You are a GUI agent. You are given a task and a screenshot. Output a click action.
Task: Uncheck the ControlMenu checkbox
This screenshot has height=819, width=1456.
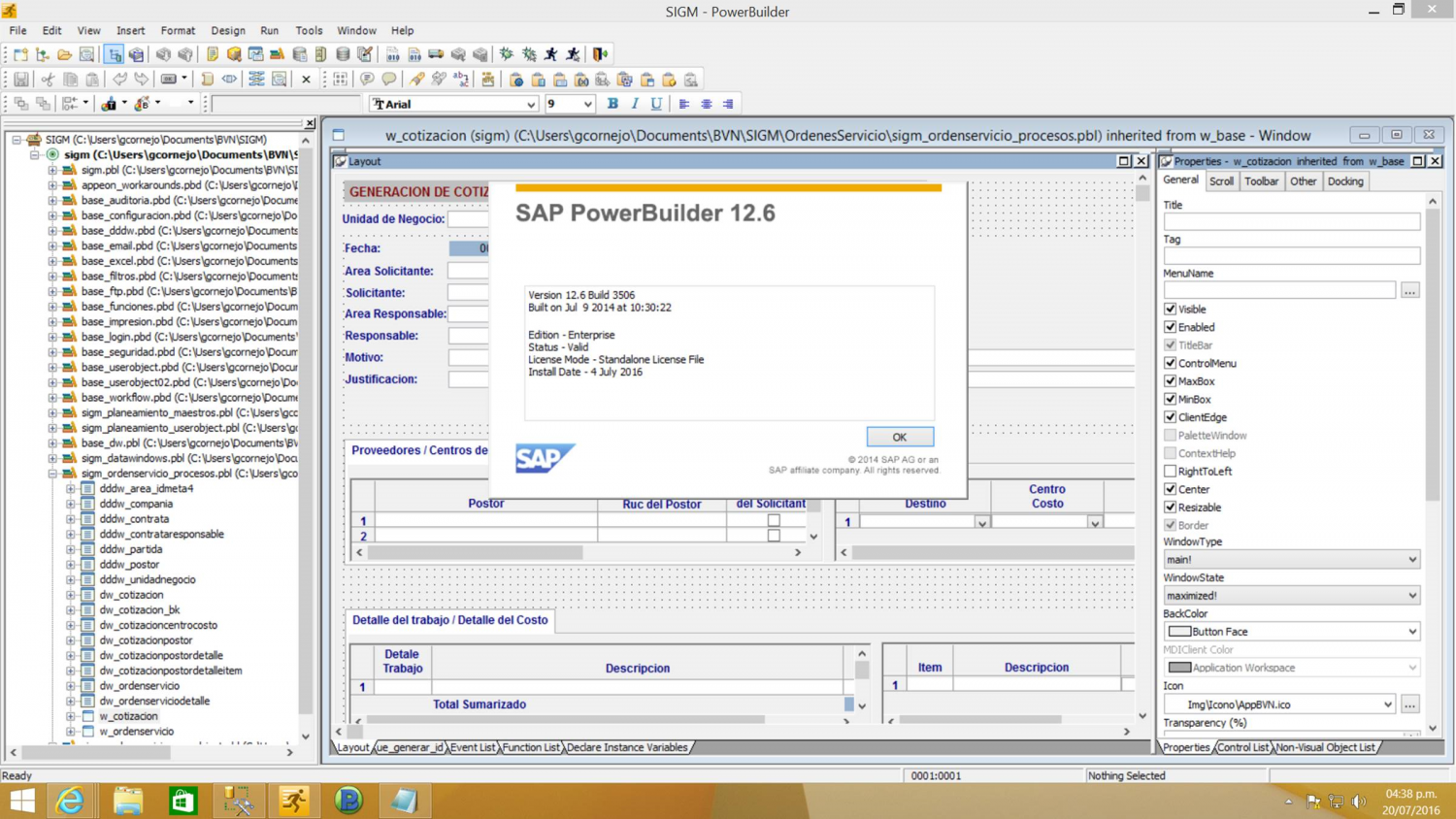1170,363
